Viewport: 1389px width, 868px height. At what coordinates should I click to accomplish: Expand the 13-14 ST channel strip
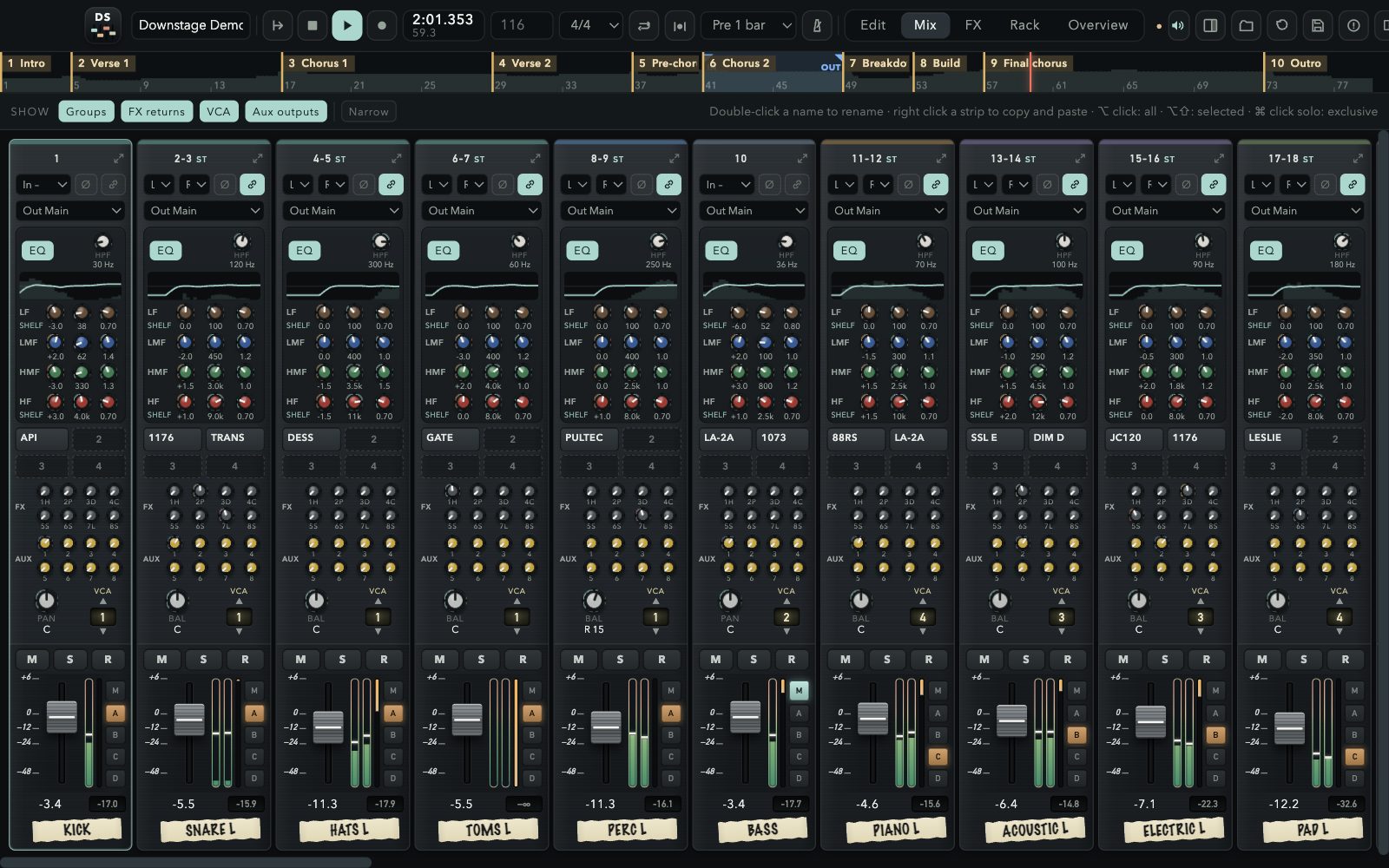pyautogui.click(x=1080, y=158)
